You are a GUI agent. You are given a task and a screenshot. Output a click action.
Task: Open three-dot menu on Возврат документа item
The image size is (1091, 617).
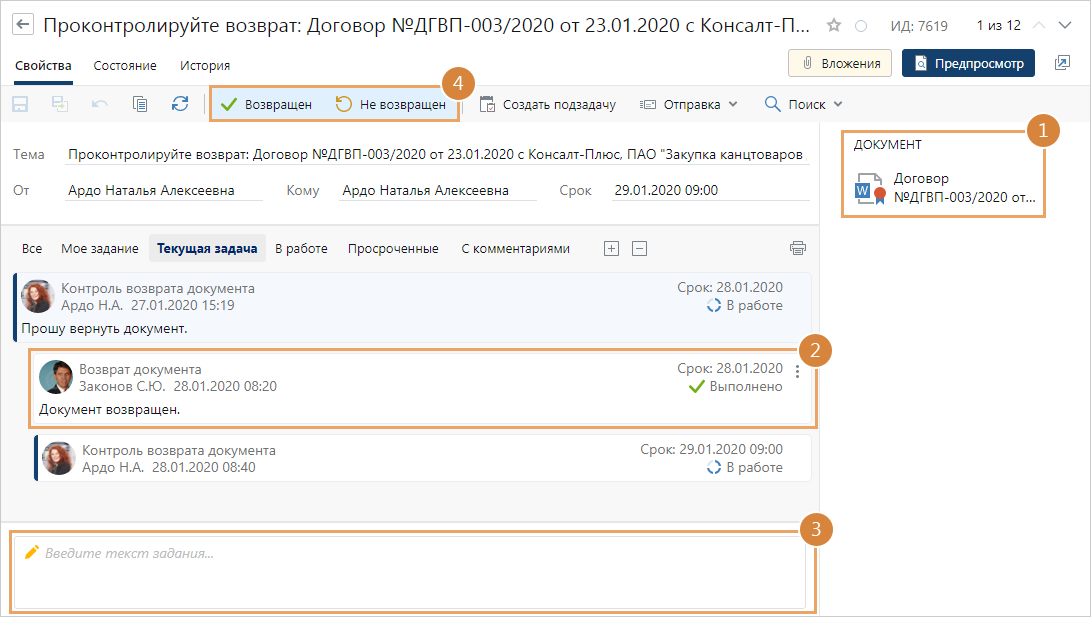[797, 372]
